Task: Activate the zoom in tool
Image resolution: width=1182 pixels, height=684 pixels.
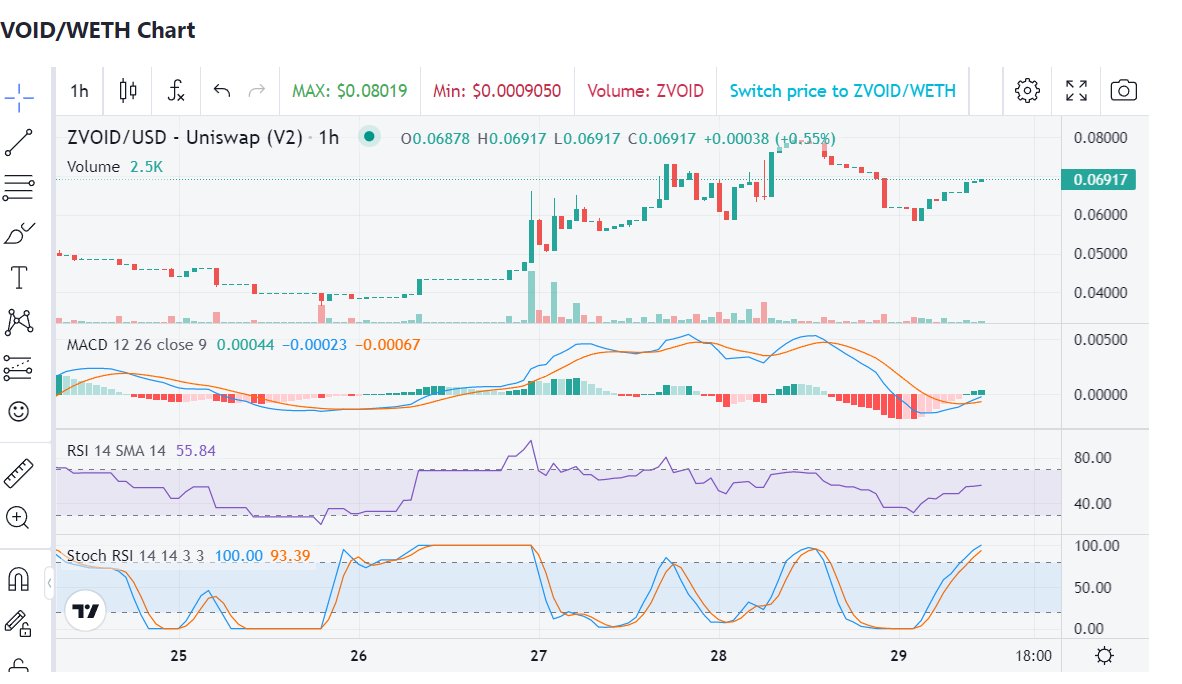Action: pyautogui.click(x=18, y=517)
